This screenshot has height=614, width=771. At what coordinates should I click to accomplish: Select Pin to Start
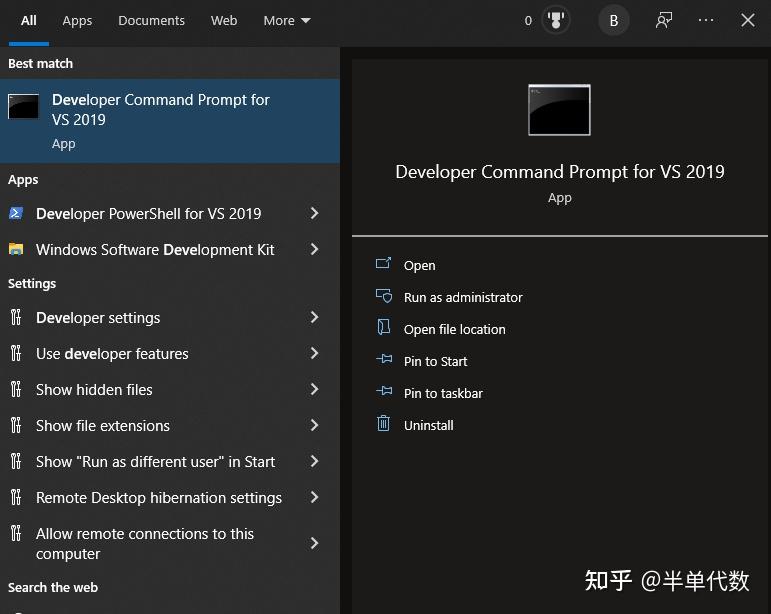435,361
